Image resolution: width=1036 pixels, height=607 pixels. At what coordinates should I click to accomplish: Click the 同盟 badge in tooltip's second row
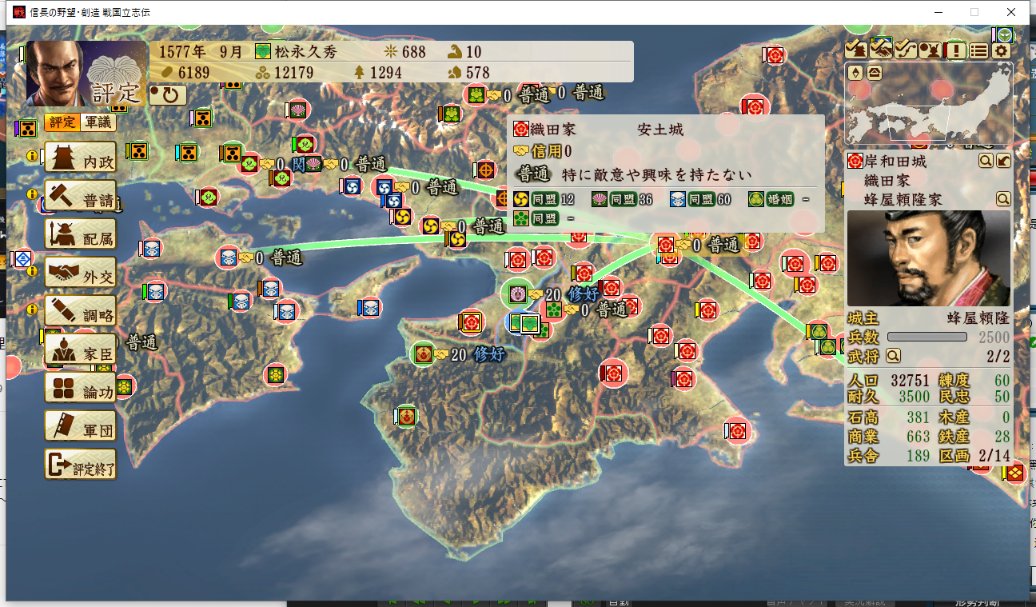[544, 218]
